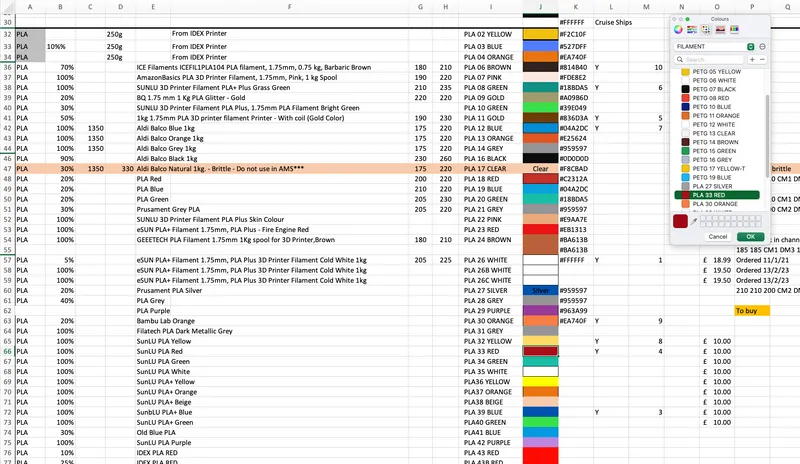Viewport: 800px width, 464px height.
Task: Select row 47 header
Action: click(7, 168)
